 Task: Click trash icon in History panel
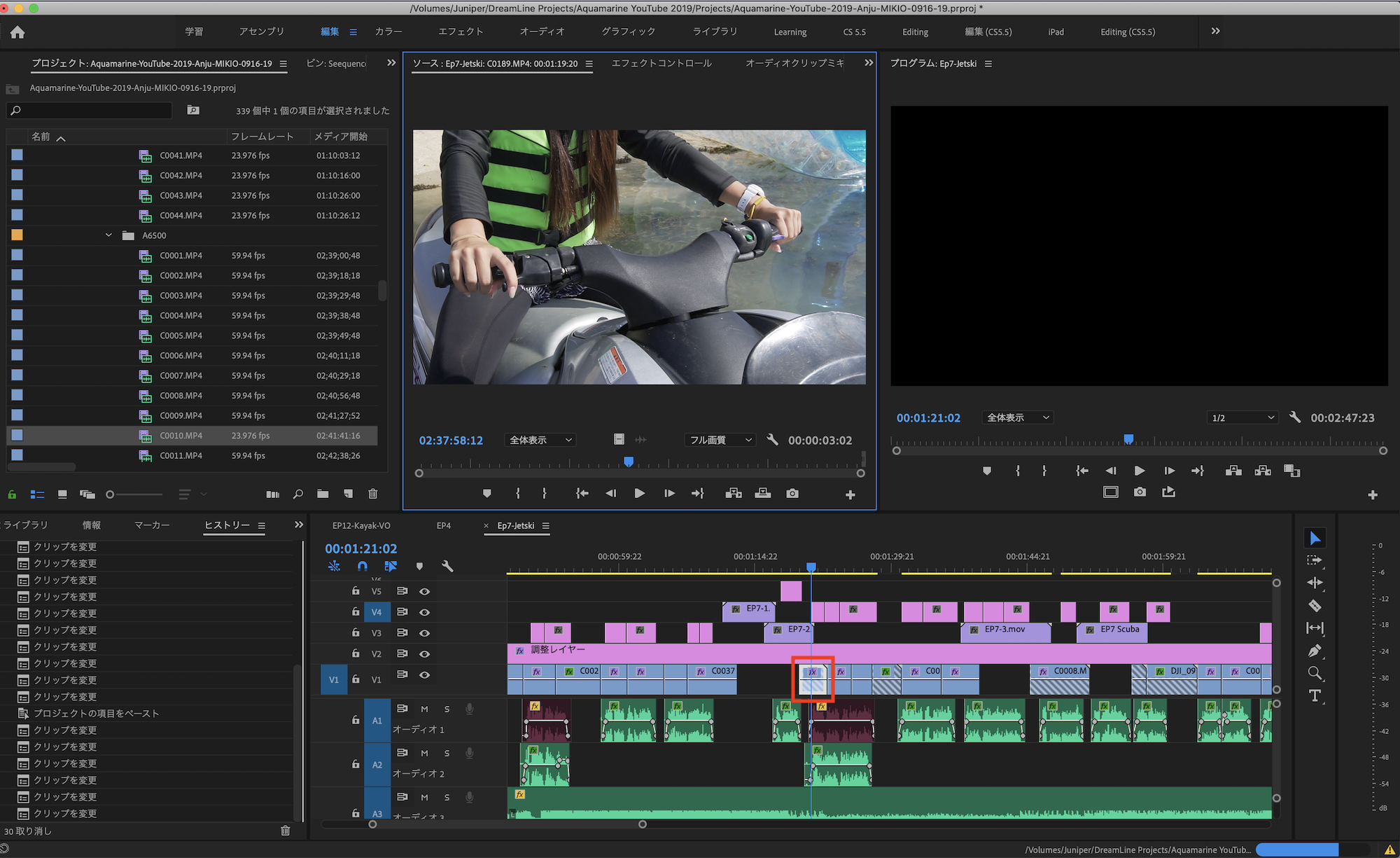click(285, 831)
